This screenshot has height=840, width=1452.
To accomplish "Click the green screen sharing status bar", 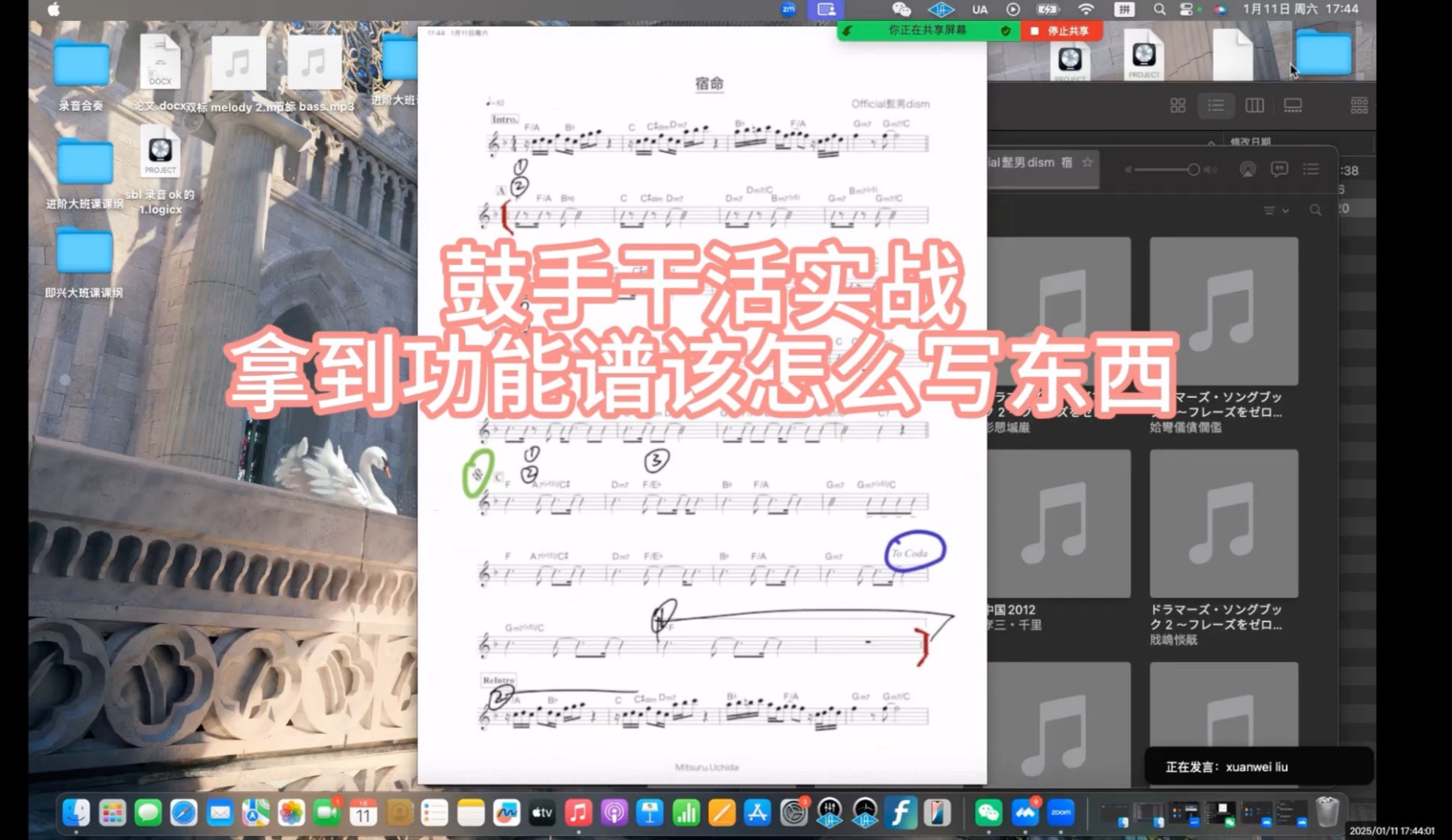I will (927, 31).
